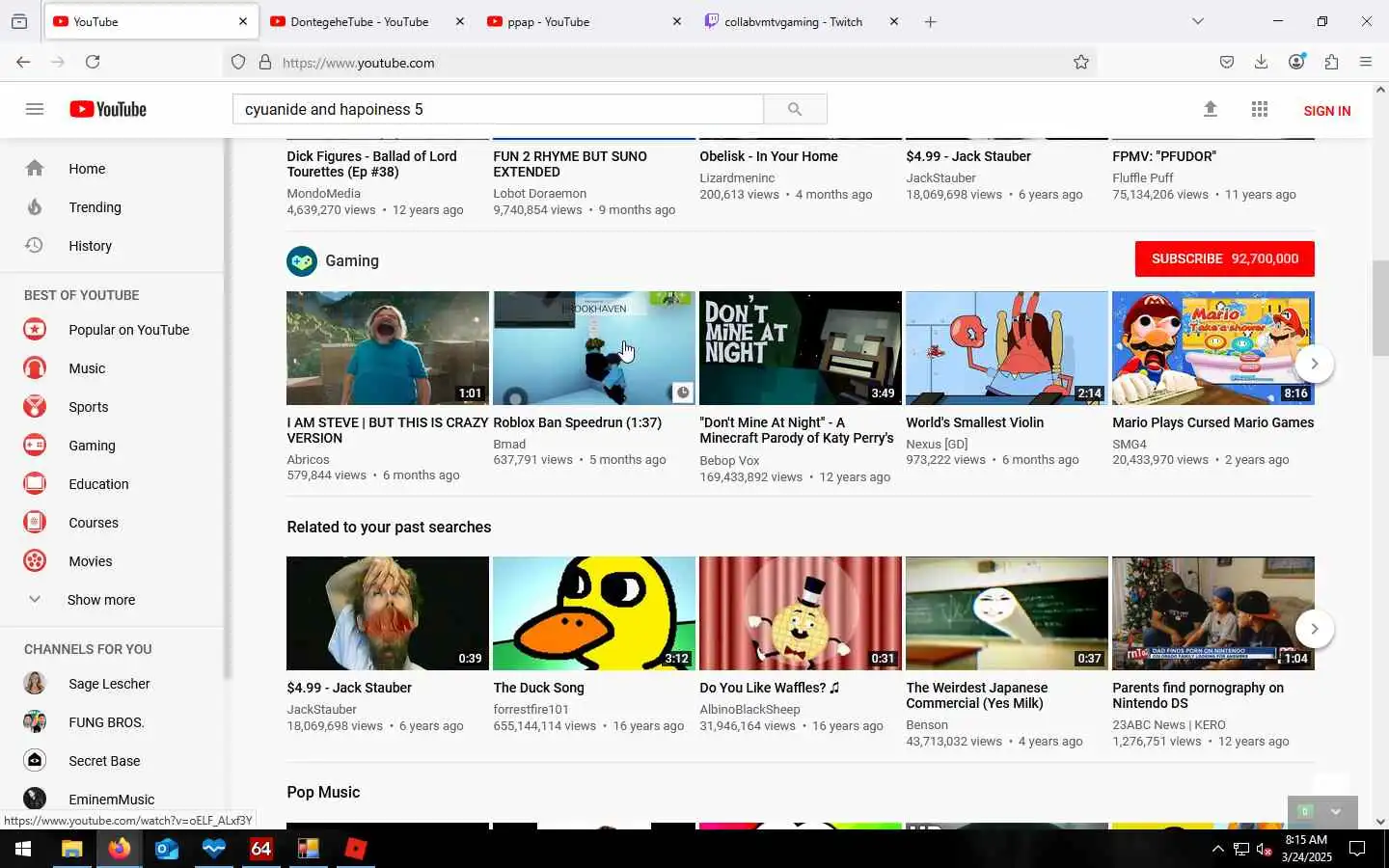Open the Bebop Vox channel link

click(x=729, y=461)
